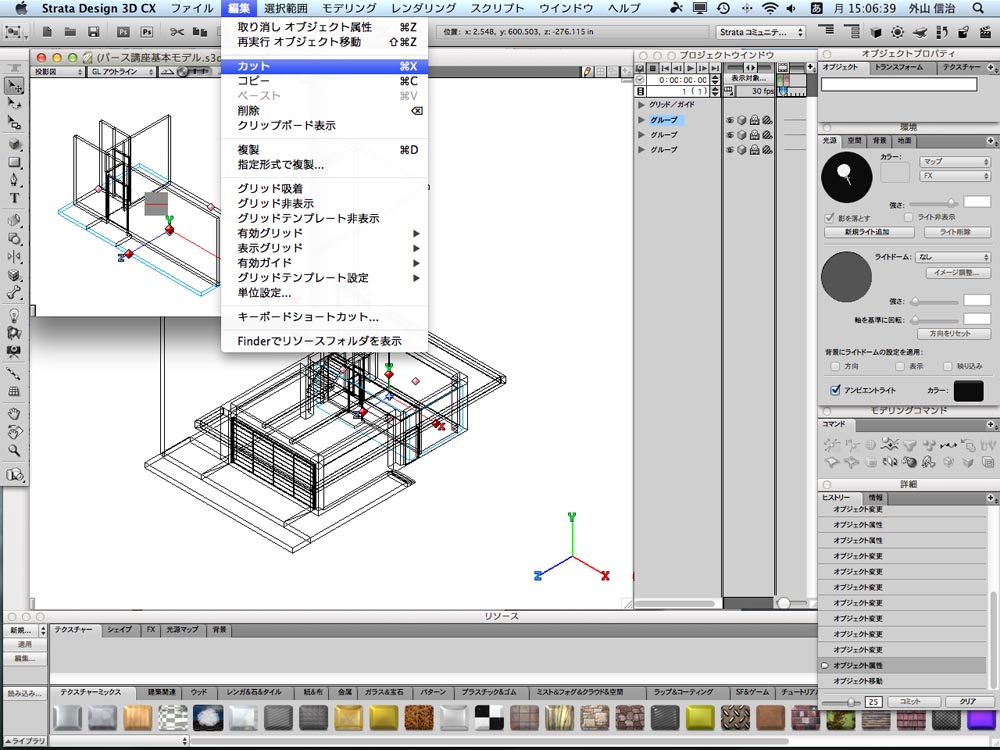
Task: Click the open folder icon
Action: 70,32
